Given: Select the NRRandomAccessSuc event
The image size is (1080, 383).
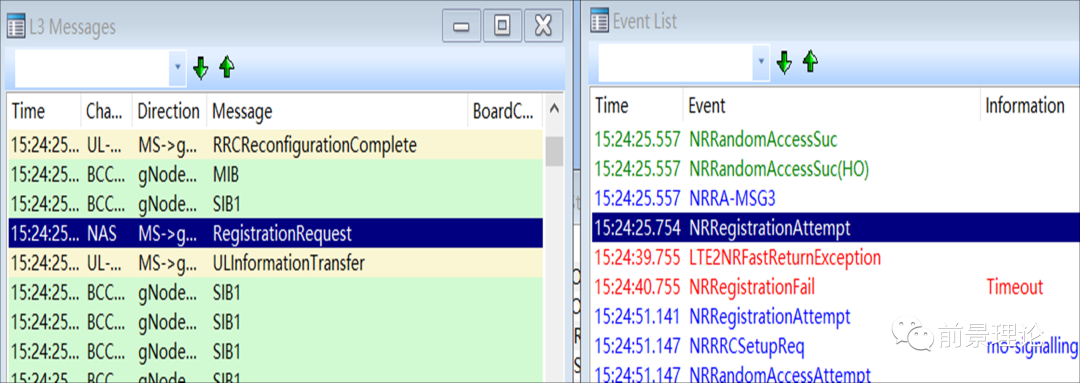Looking at the screenshot, I should click(x=835, y=140).
